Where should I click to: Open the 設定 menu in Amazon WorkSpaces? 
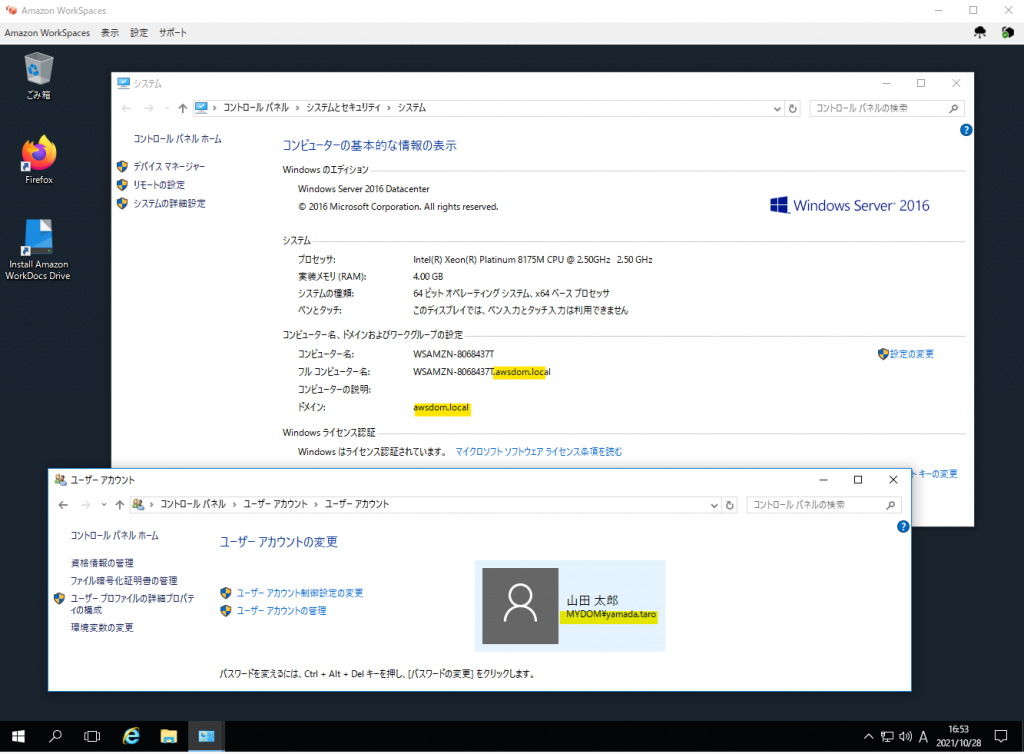(139, 33)
